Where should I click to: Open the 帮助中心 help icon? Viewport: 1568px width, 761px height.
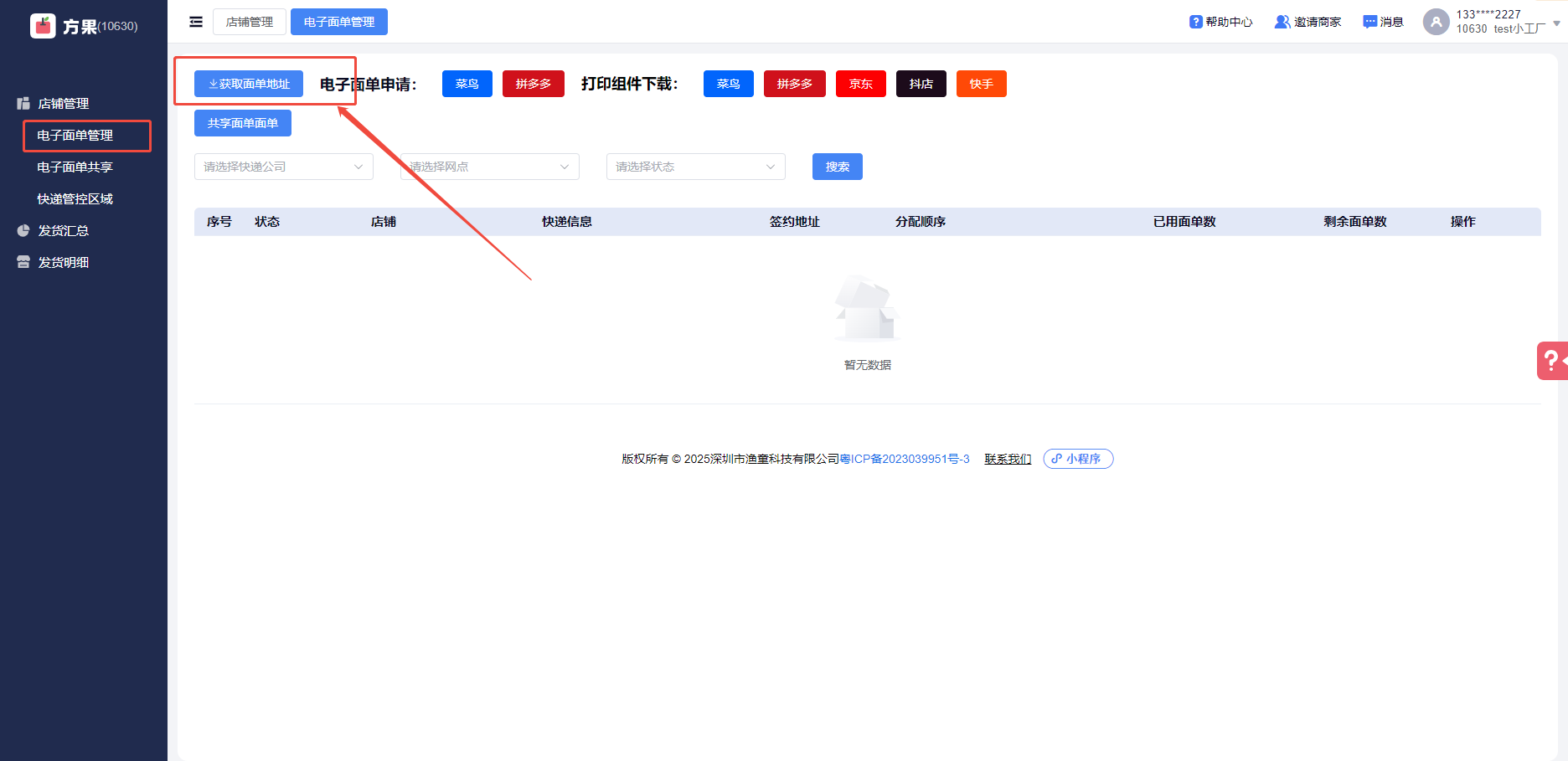coord(1195,22)
